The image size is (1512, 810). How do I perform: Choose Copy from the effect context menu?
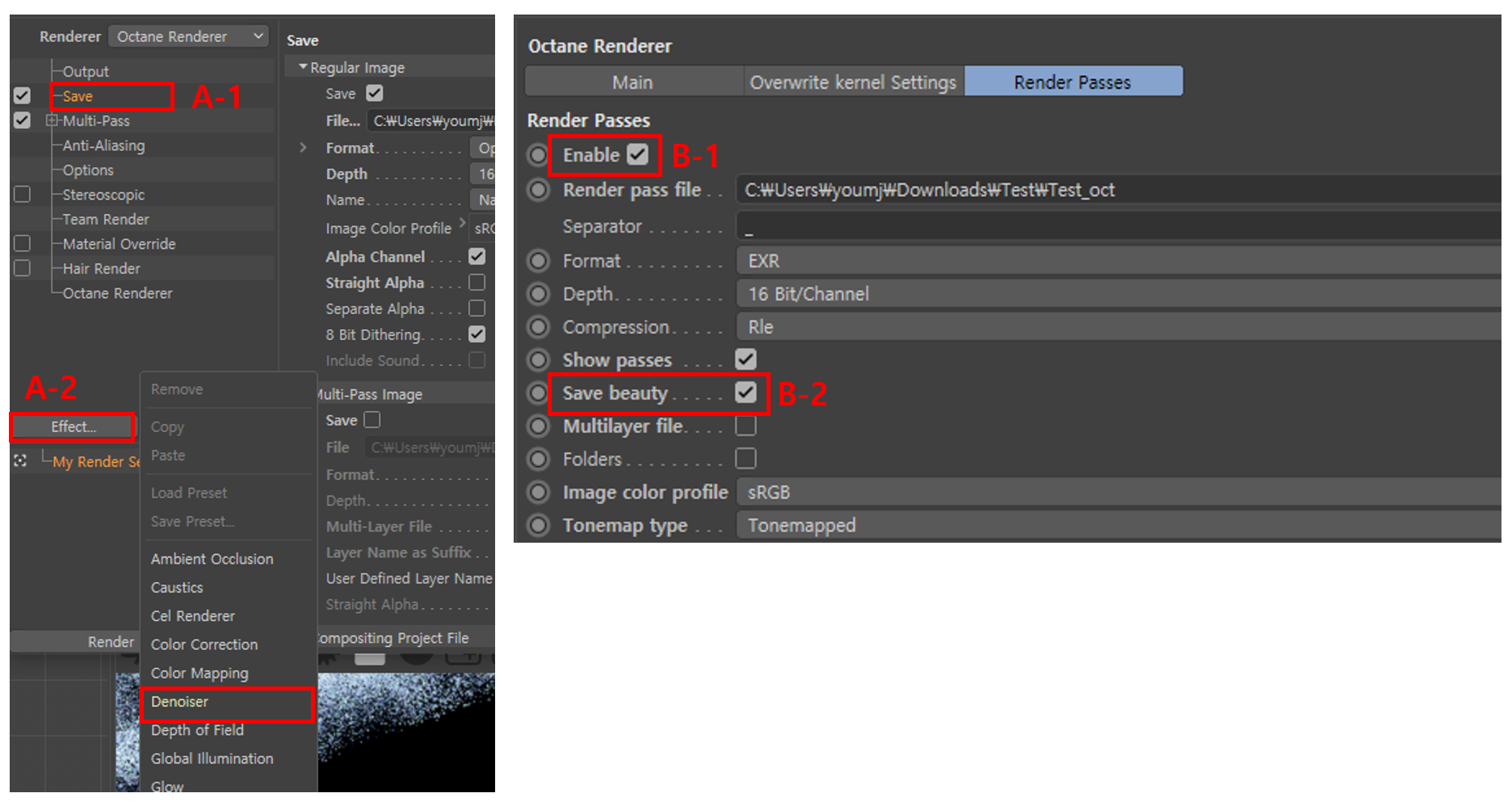(167, 427)
